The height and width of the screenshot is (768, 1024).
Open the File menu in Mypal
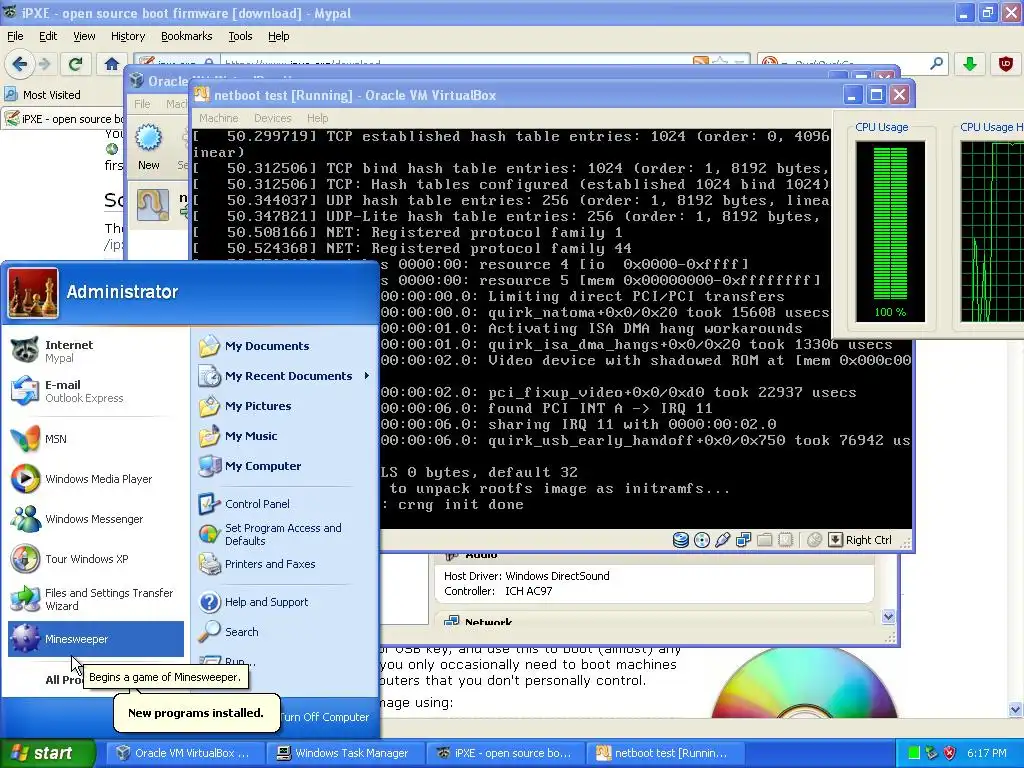click(15, 37)
